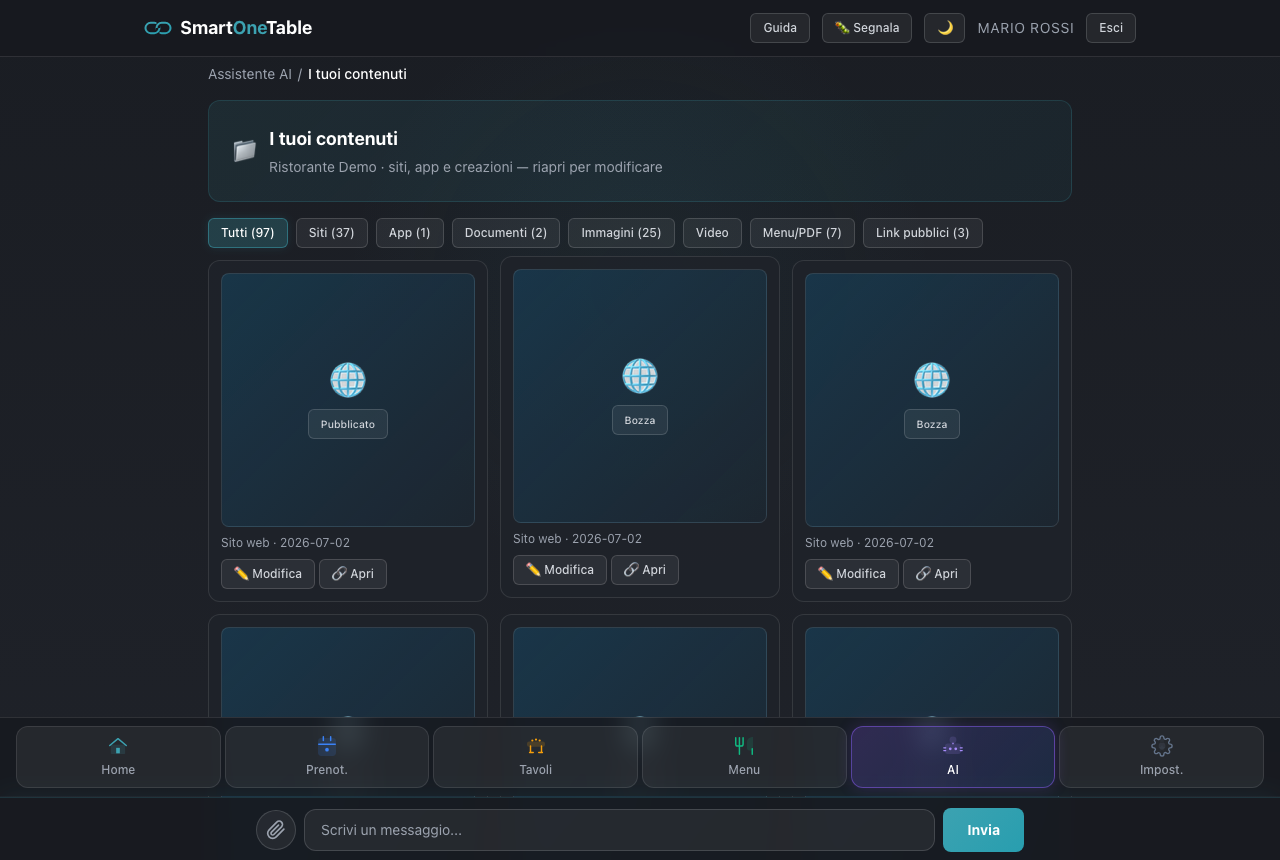Go to Home in the bottom navigation
This screenshot has height=860, width=1280.
tap(118, 757)
